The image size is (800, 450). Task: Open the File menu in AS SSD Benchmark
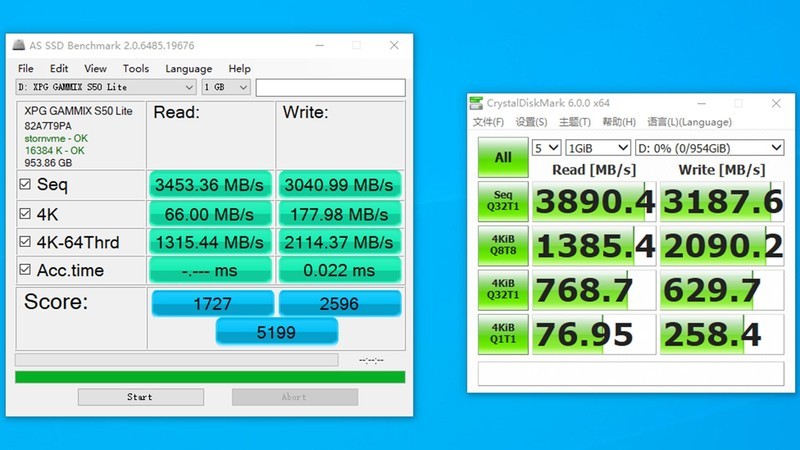[26, 68]
